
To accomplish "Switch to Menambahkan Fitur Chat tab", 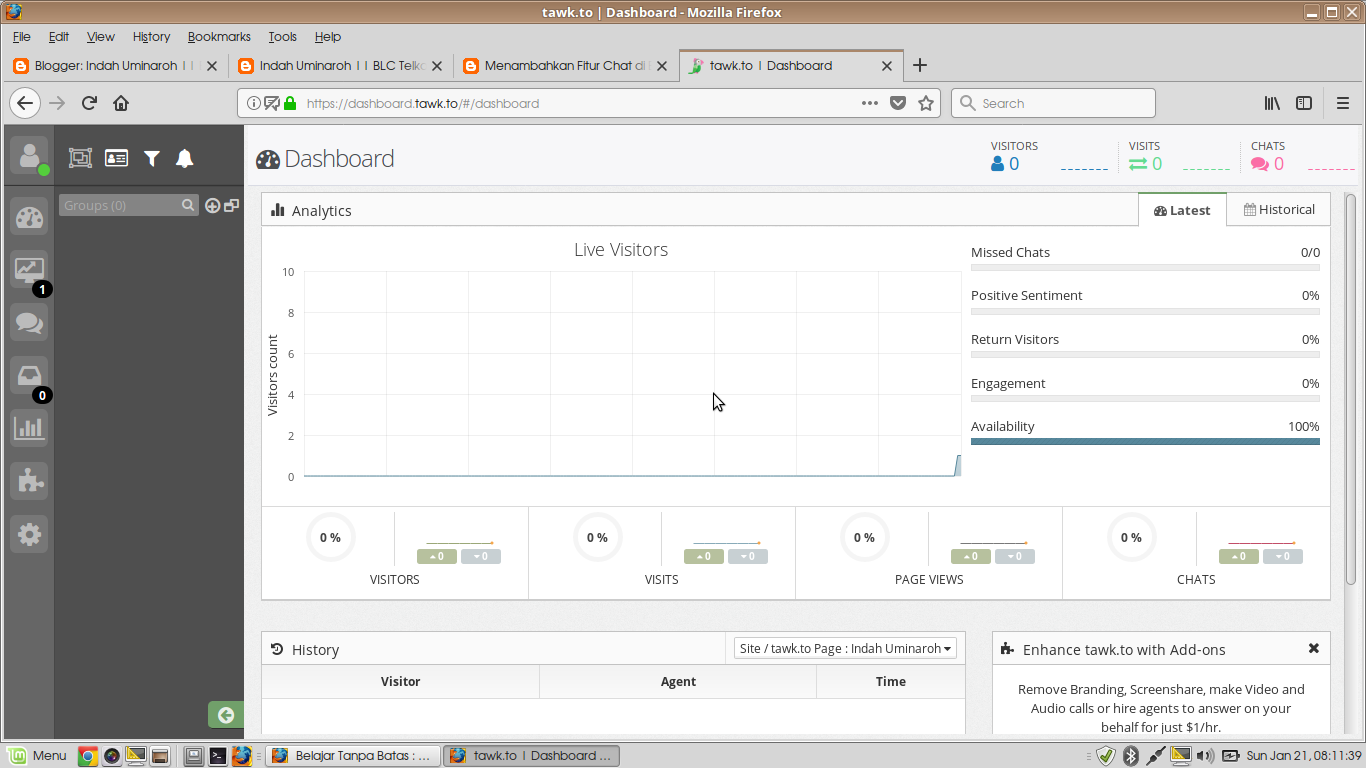I will tap(566, 66).
